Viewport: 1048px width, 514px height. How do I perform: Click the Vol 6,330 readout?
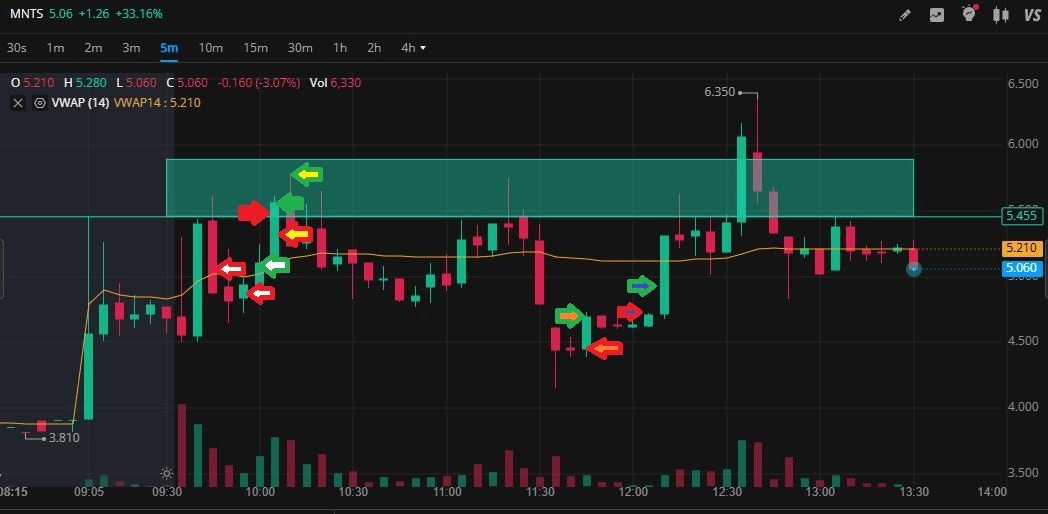[x=335, y=83]
